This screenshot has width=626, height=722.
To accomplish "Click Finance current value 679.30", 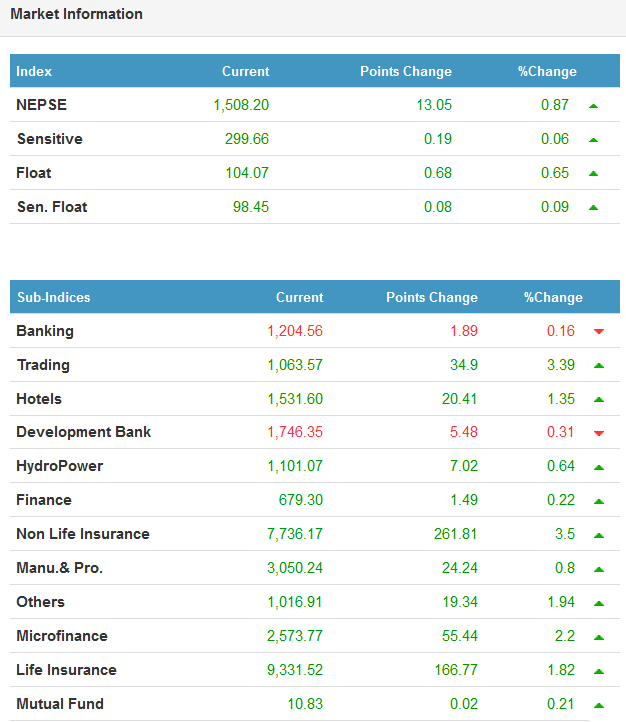I will [301, 500].
